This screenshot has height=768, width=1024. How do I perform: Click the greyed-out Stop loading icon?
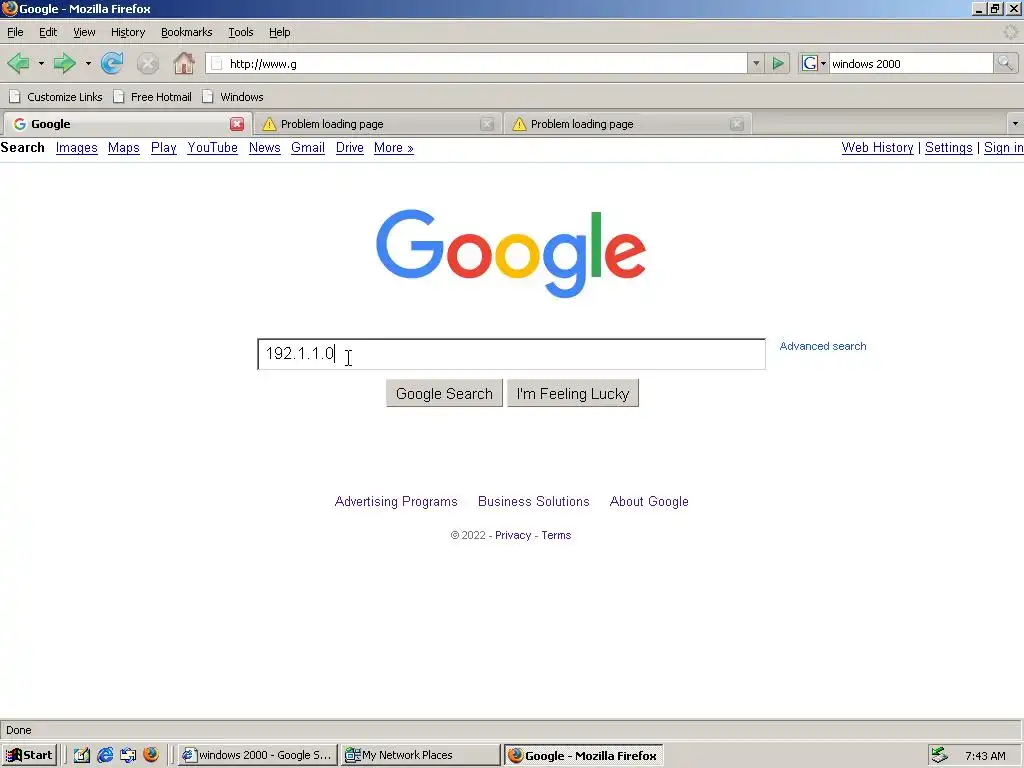148,63
